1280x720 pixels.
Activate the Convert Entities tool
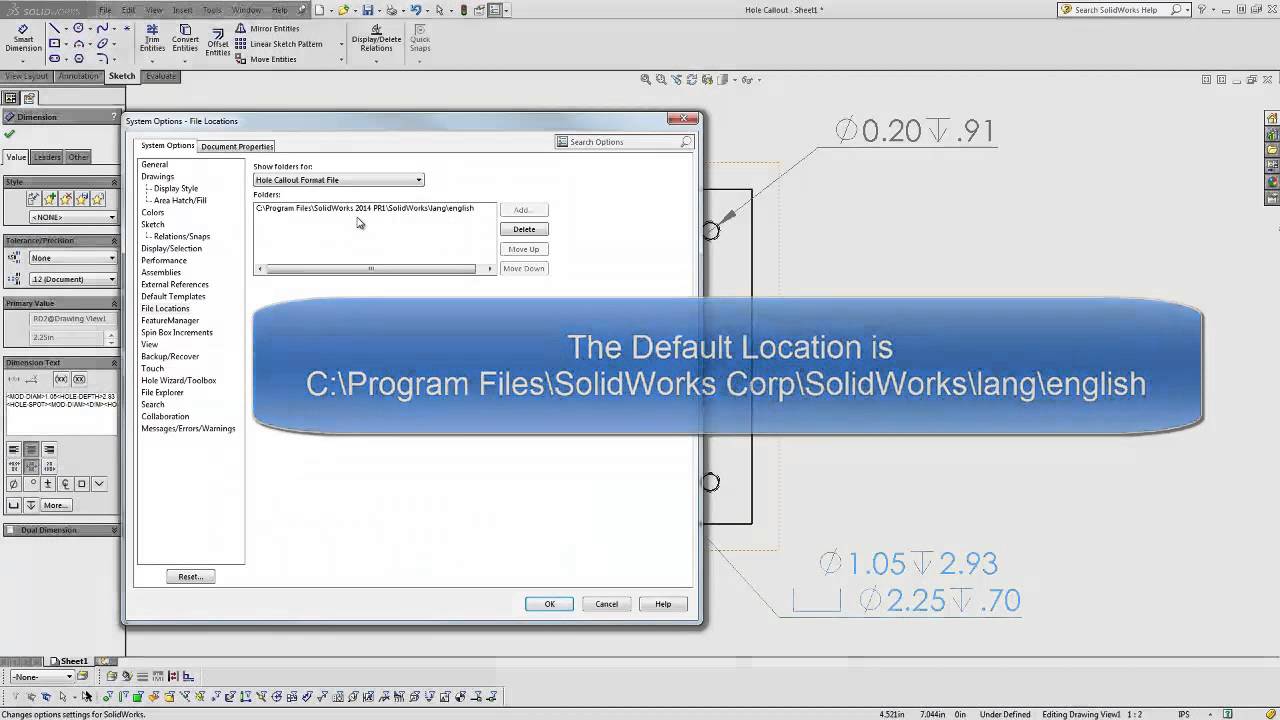(185, 38)
